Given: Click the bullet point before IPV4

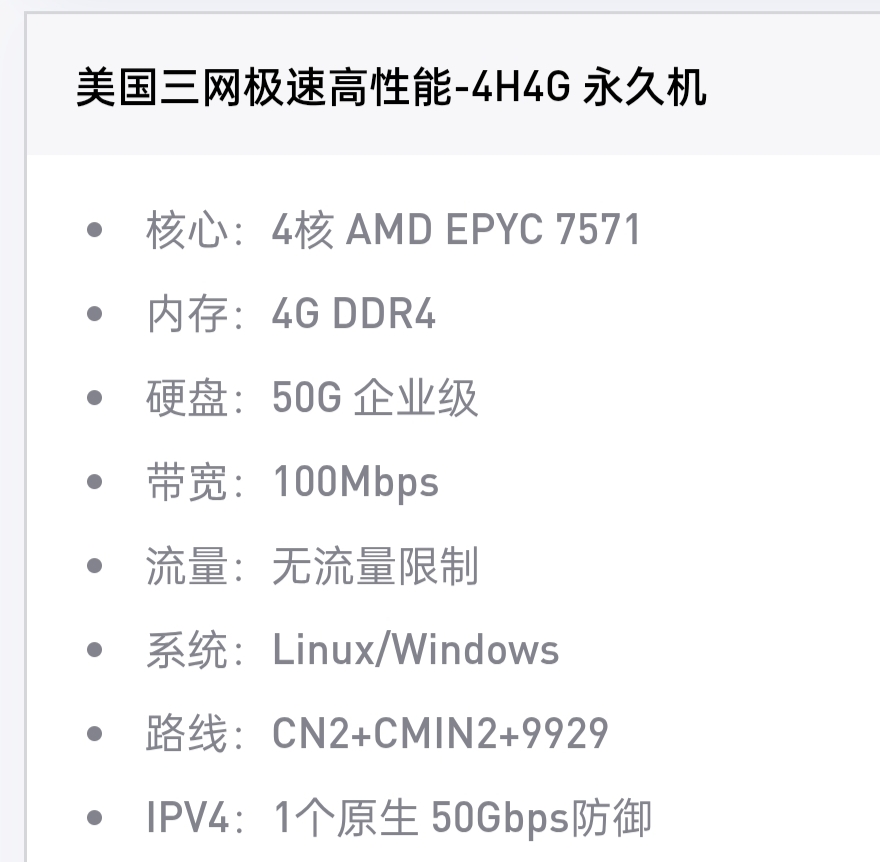Looking at the screenshot, I should 95,819.
